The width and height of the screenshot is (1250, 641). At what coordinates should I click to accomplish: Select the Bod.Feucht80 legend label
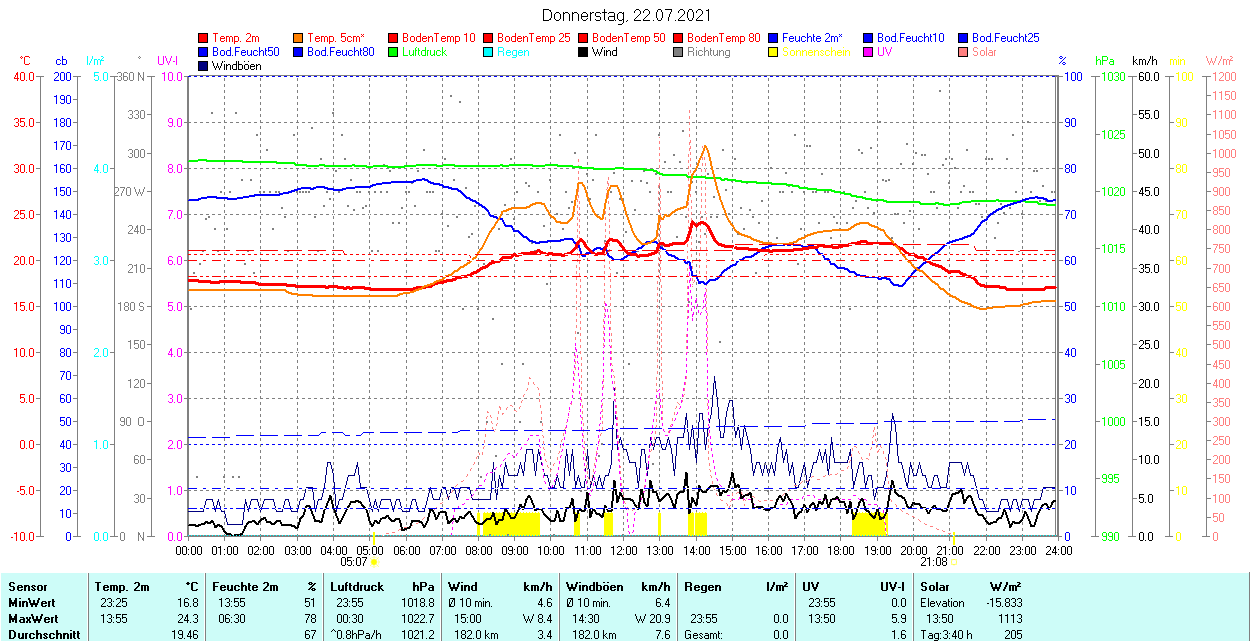(x=340, y=52)
